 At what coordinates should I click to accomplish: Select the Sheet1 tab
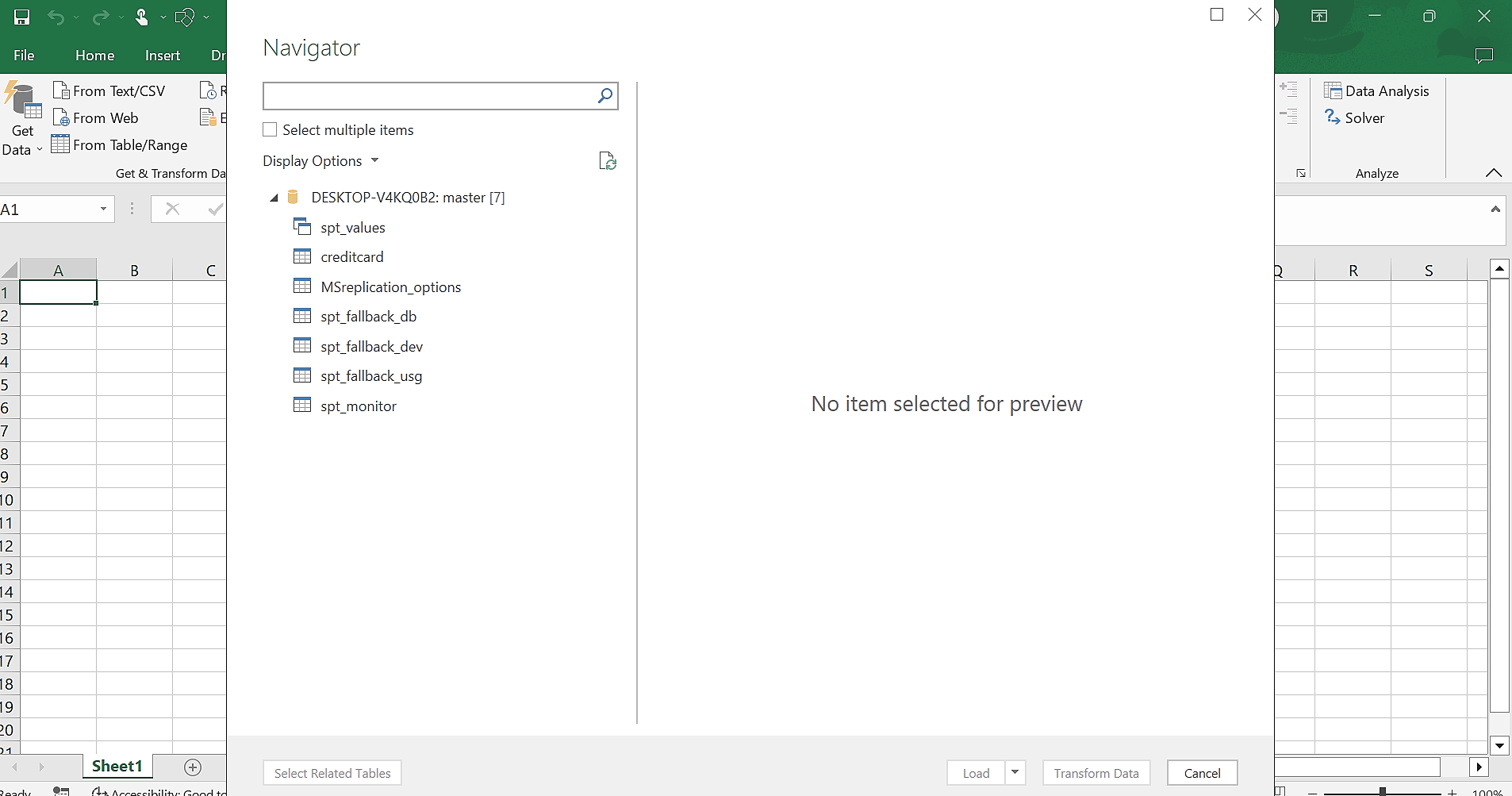click(117, 766)
